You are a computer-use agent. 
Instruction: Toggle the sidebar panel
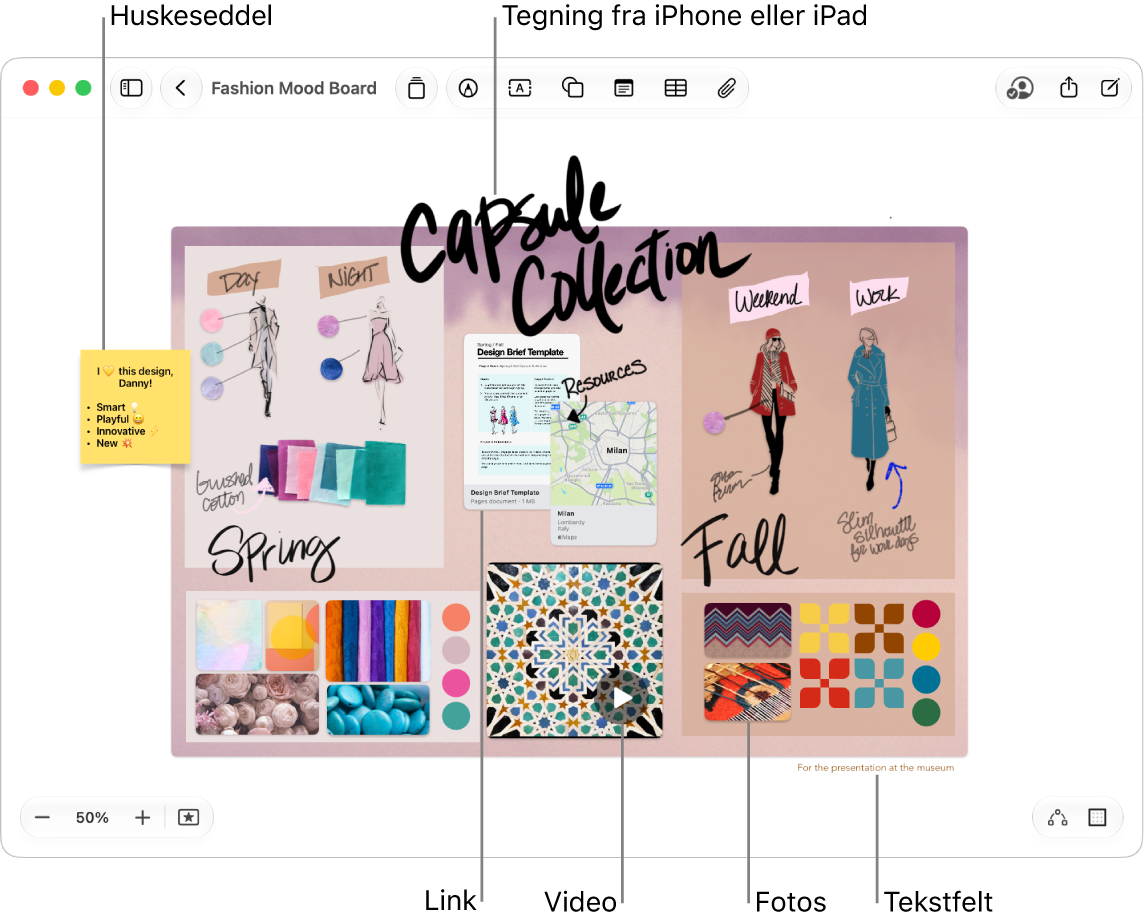pyautogui.click(x=132, y=88)
